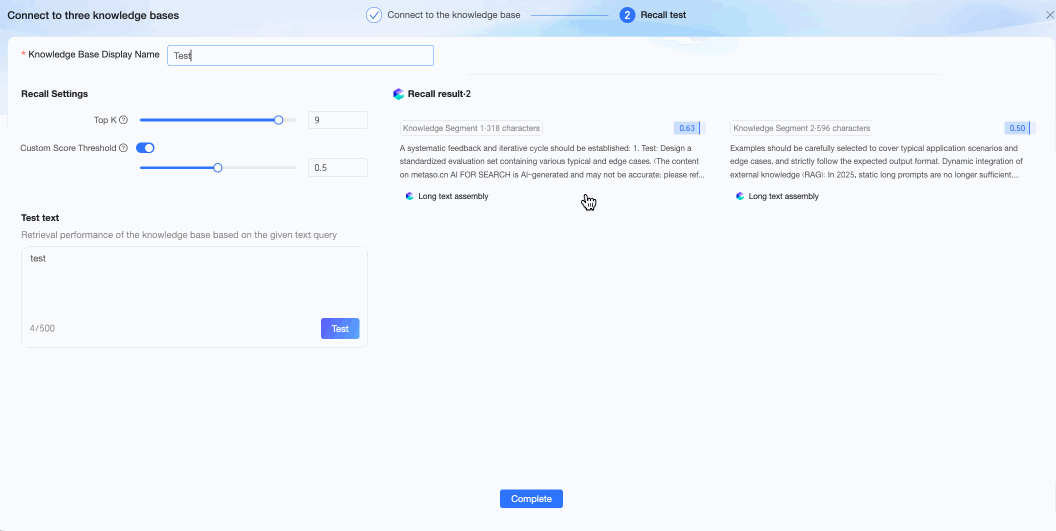The height and width of the screenshot is (531, 1056).
Task: Click the score threshold field showing 0.5
Action: coord(337,167)
